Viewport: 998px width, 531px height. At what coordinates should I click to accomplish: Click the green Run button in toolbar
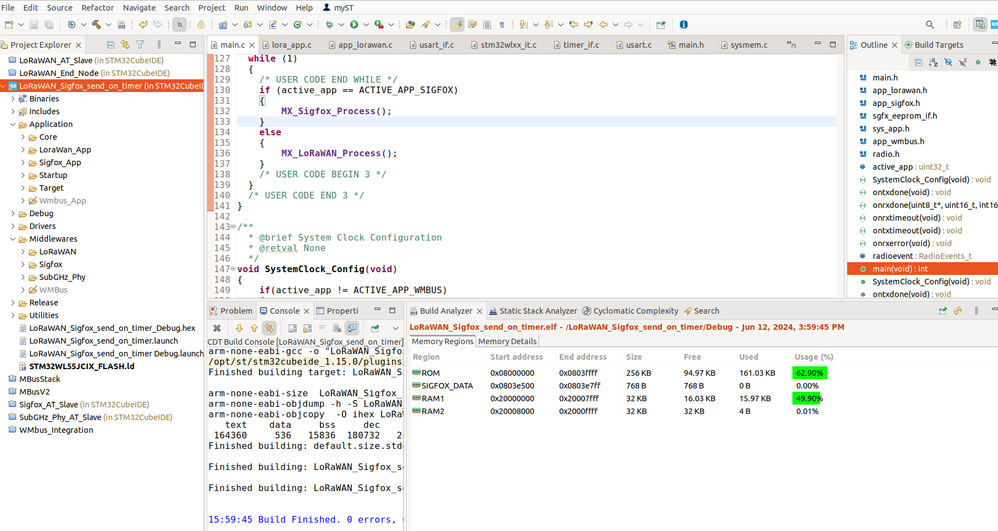pyautogui.click(x=354, y=25)
